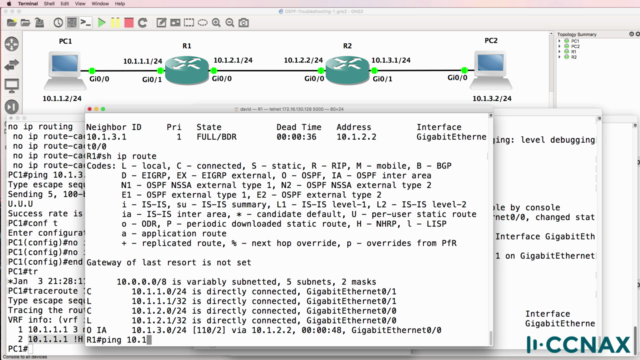The height and width of the screenshot is (360, 640).
Task: Expand PC2 in Topology Summary
Action: [x=559, y=46]
